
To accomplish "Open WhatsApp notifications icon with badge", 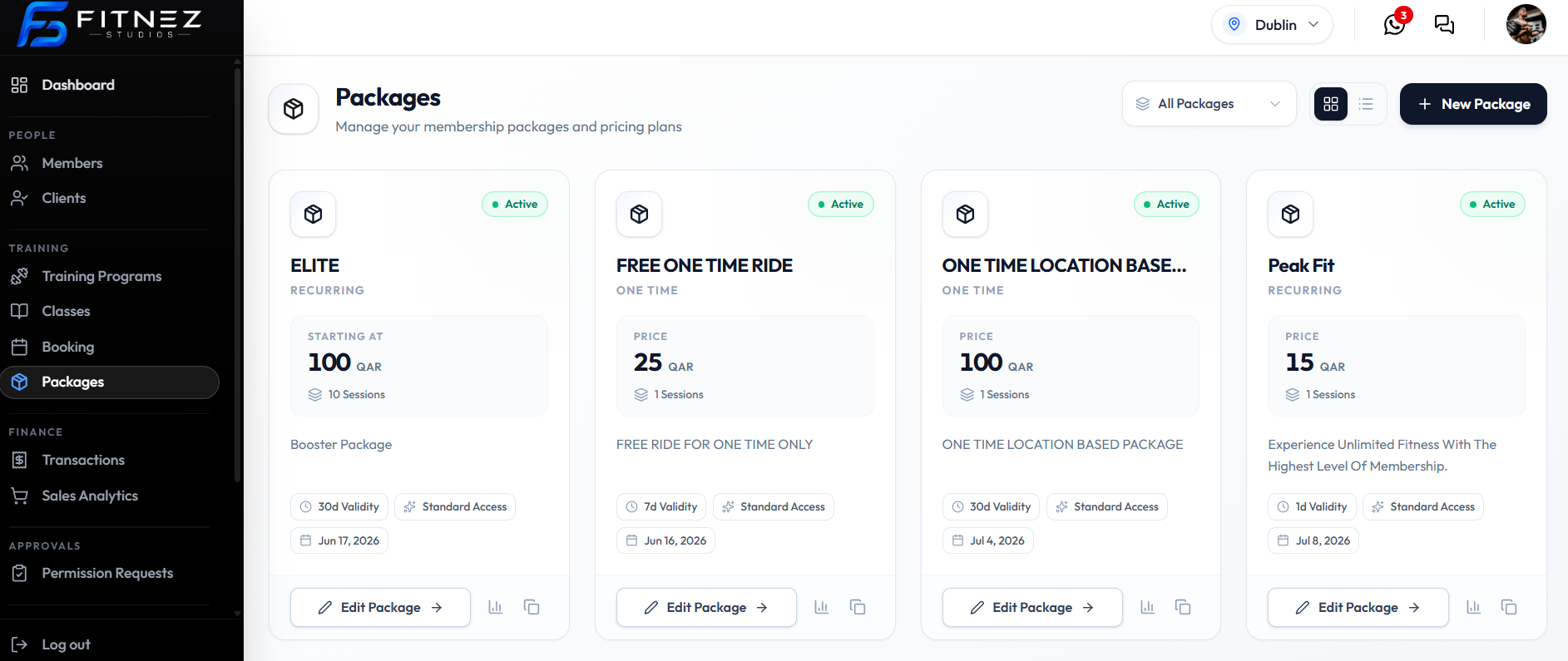I will pyautogui.click(x=1395, y=24).
